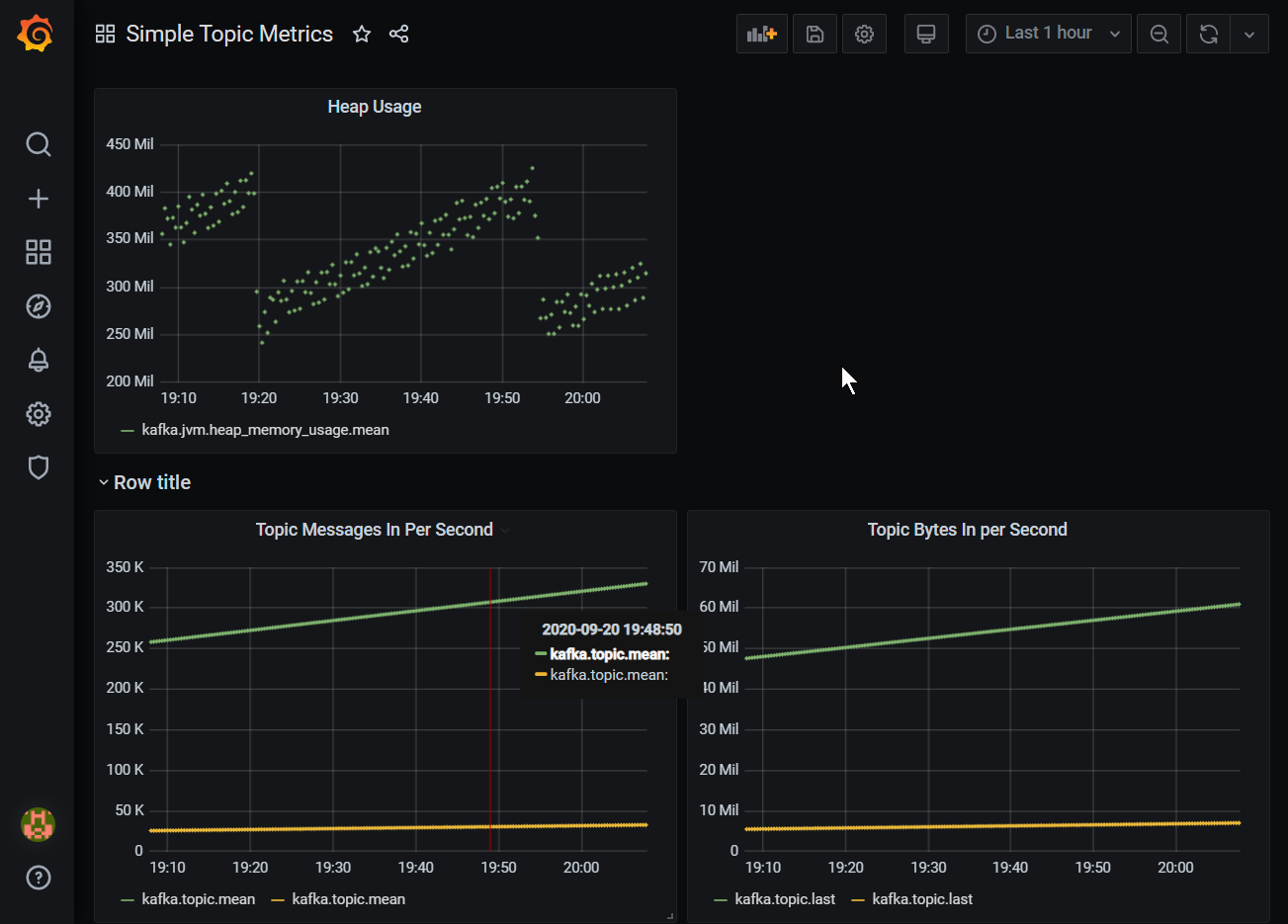The height and width of the screenshot is (924, 1288).
Task: Open the refresh interval dropdown arrow
Action: (x=1249, y=34)
